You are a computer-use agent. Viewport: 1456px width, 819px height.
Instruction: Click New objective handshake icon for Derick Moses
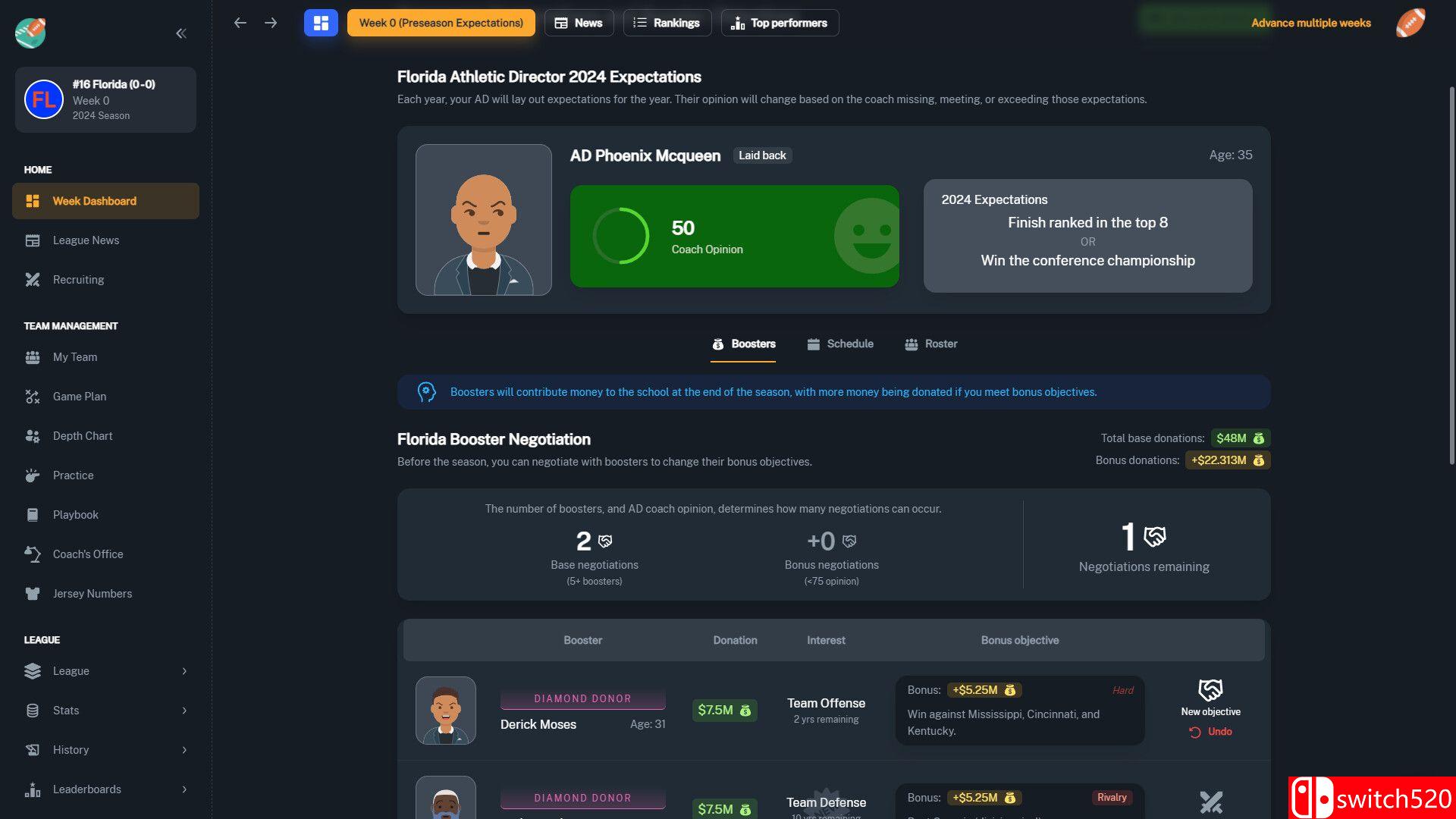click(x=1210, y=690)
